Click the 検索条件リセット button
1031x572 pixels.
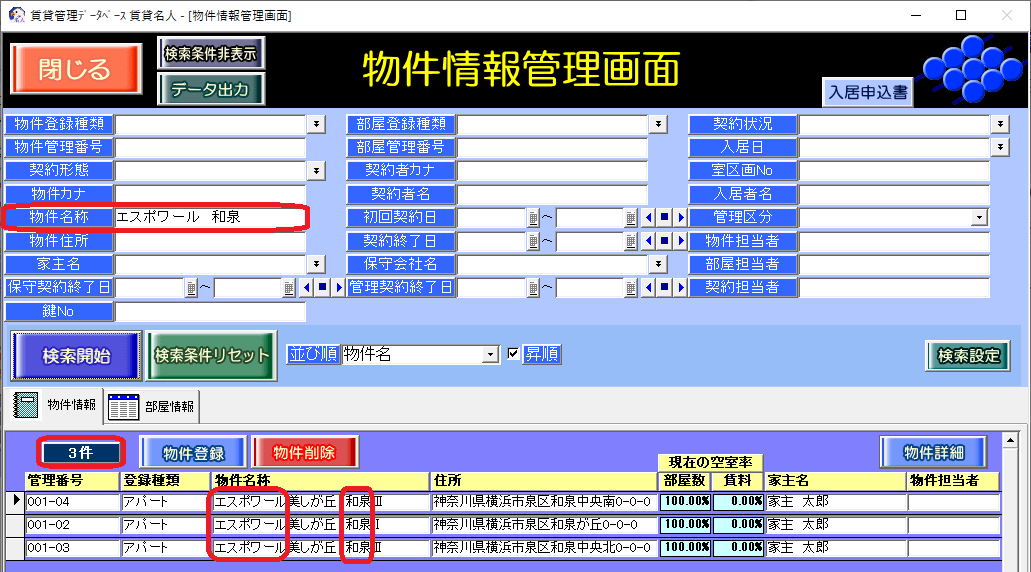[211, 356]
